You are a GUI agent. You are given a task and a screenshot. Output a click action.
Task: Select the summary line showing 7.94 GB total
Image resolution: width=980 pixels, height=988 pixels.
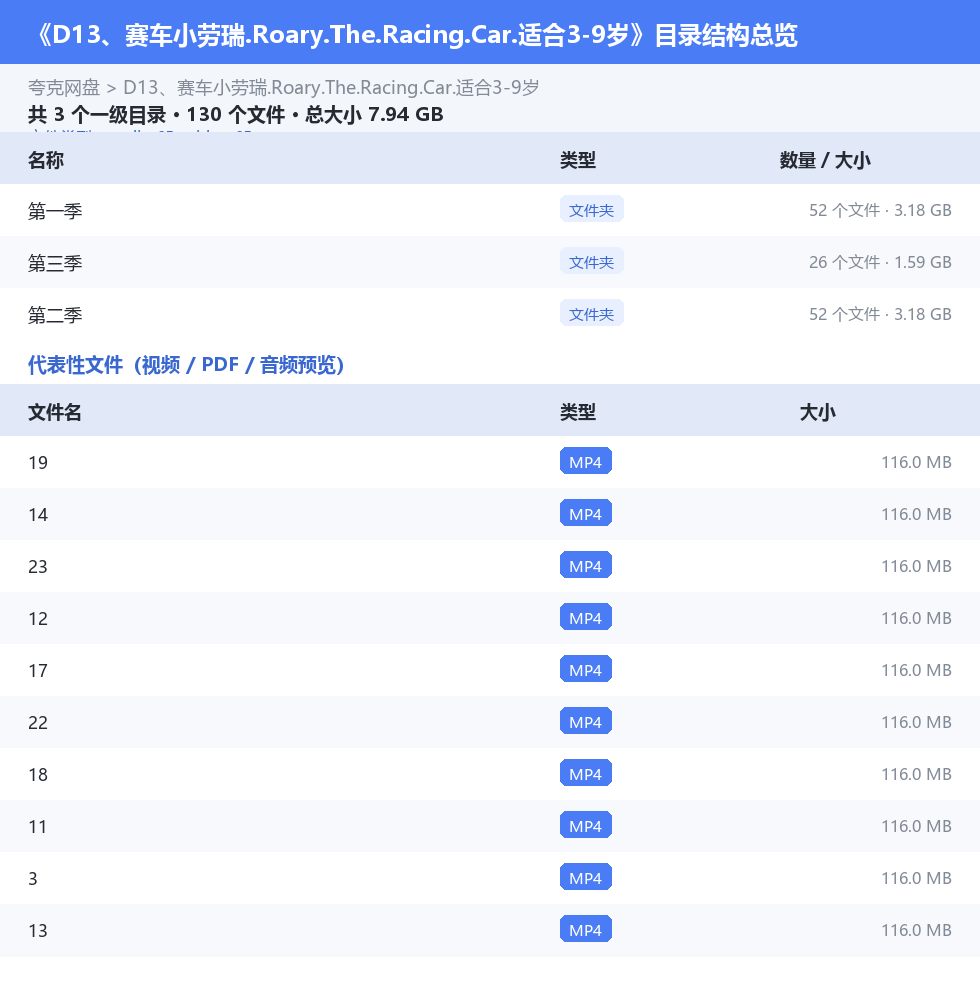[x=235, y=115]
